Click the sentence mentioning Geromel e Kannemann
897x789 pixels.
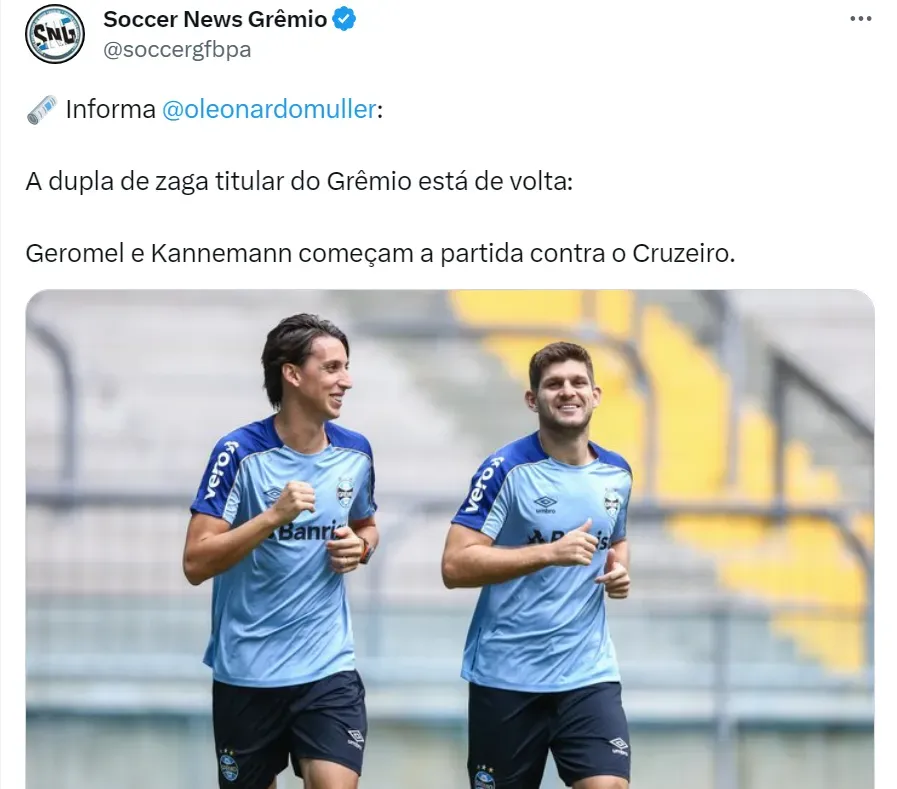click(x=380, y=253)
